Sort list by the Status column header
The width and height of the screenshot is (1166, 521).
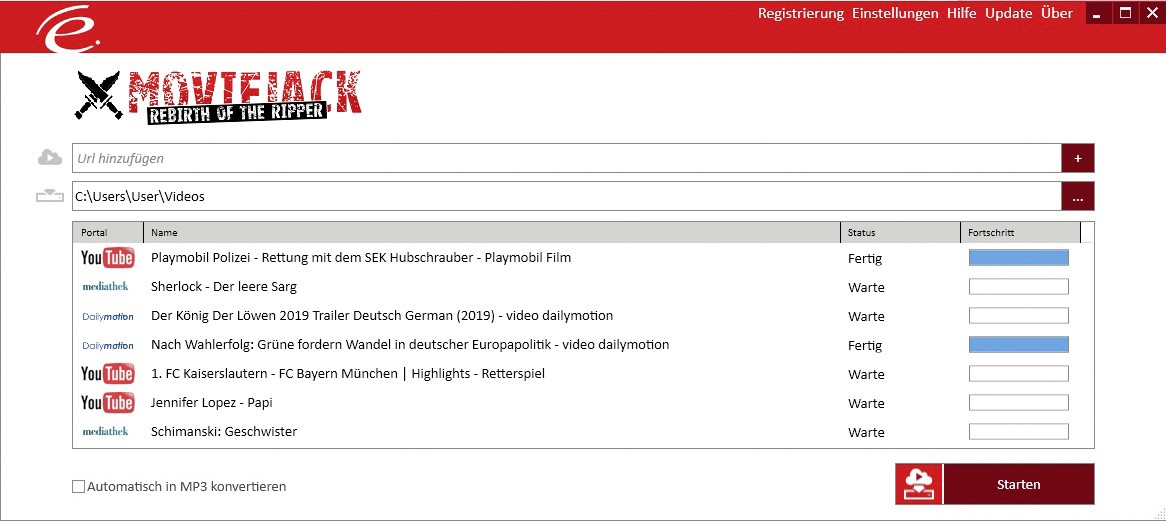[901, 233]
